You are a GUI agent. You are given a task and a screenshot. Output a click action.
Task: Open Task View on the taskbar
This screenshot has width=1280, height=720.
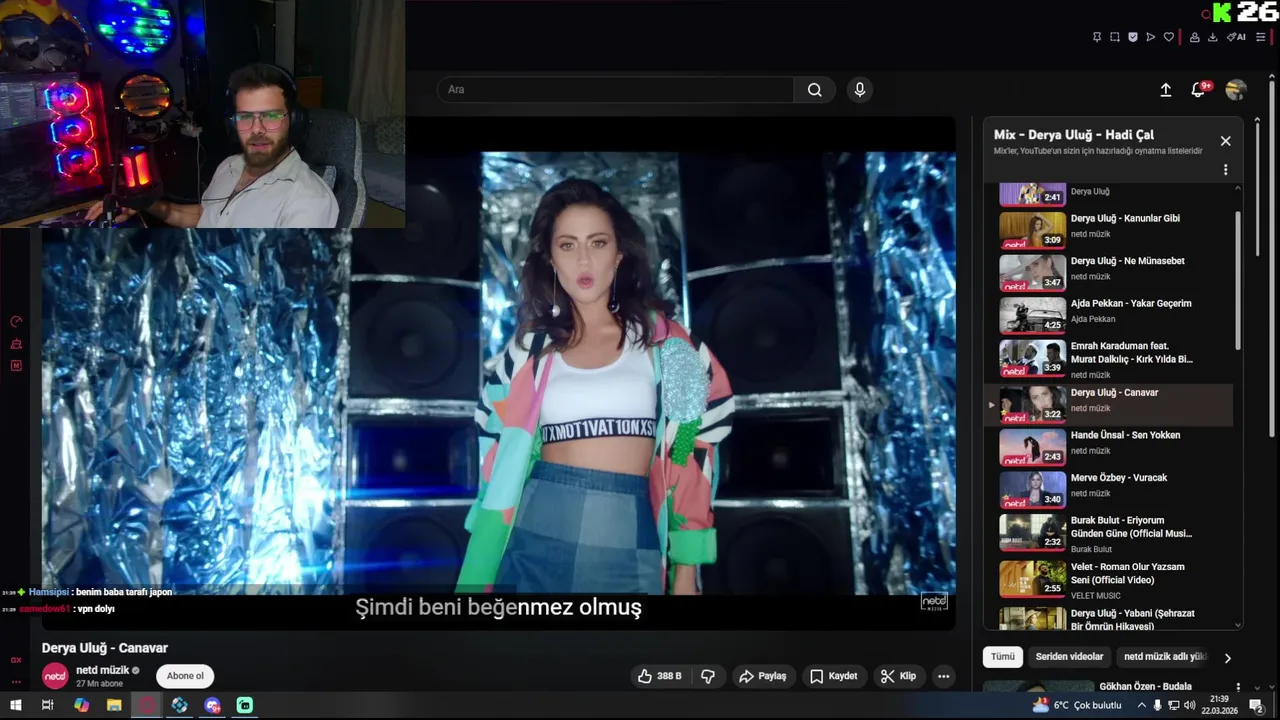(x=47, y=705)
